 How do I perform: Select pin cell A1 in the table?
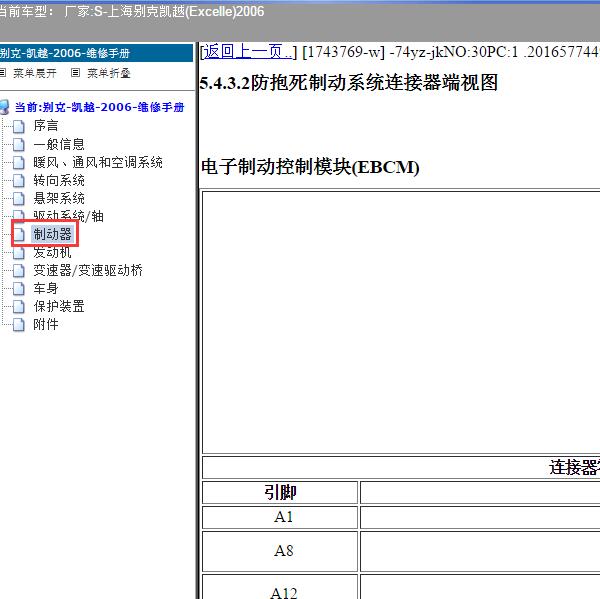(280, 517)
